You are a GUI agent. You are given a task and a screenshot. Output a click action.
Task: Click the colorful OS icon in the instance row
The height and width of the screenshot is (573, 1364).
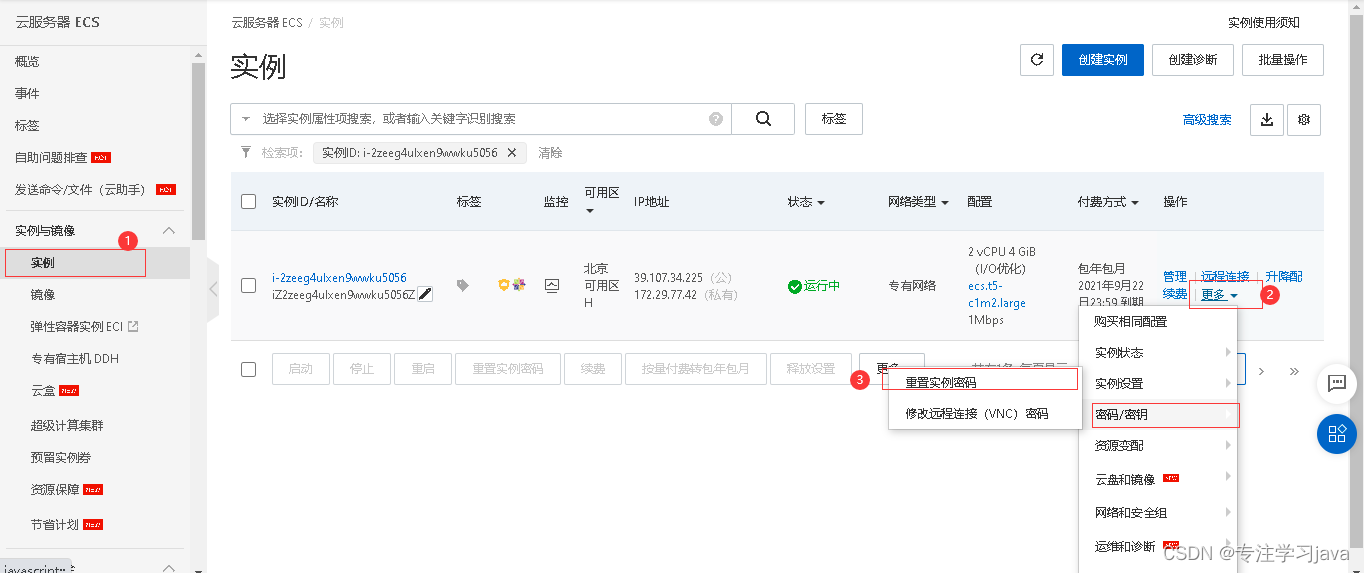[x=518, y=285]
